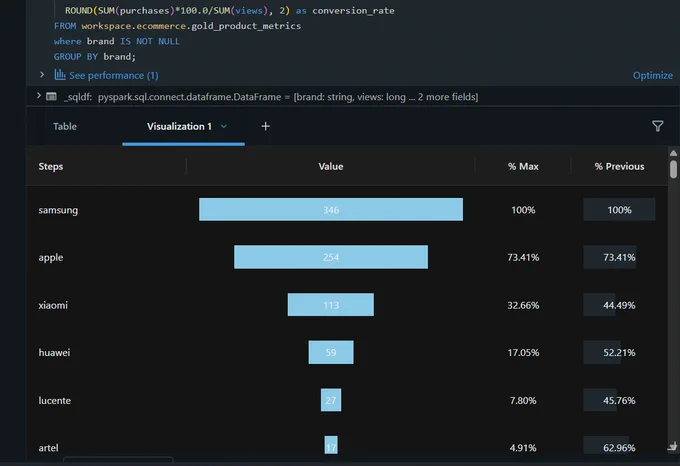
Task: Click the FROM workspace.ecommerce.gold_product_metrics line
Action: point(177,26)
